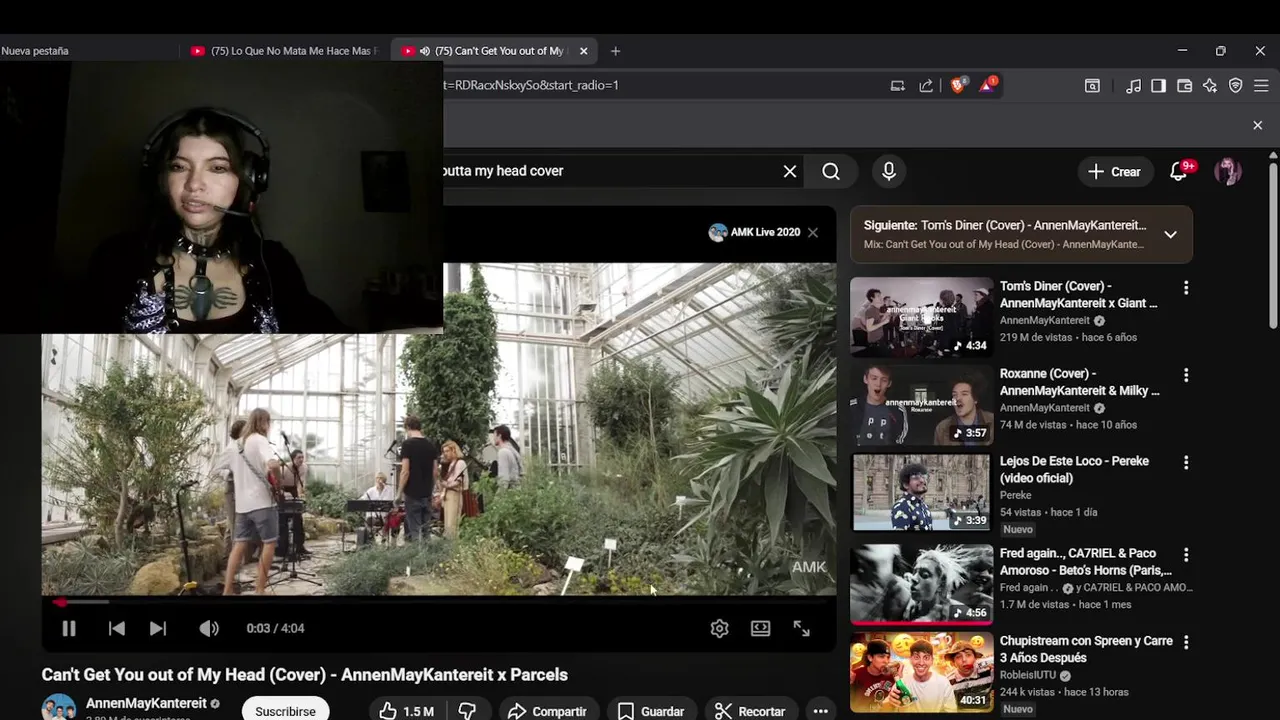Switch to theater mode view
Screen dimensions: 1280x720
pyautogui.click(x=761, y=628)
